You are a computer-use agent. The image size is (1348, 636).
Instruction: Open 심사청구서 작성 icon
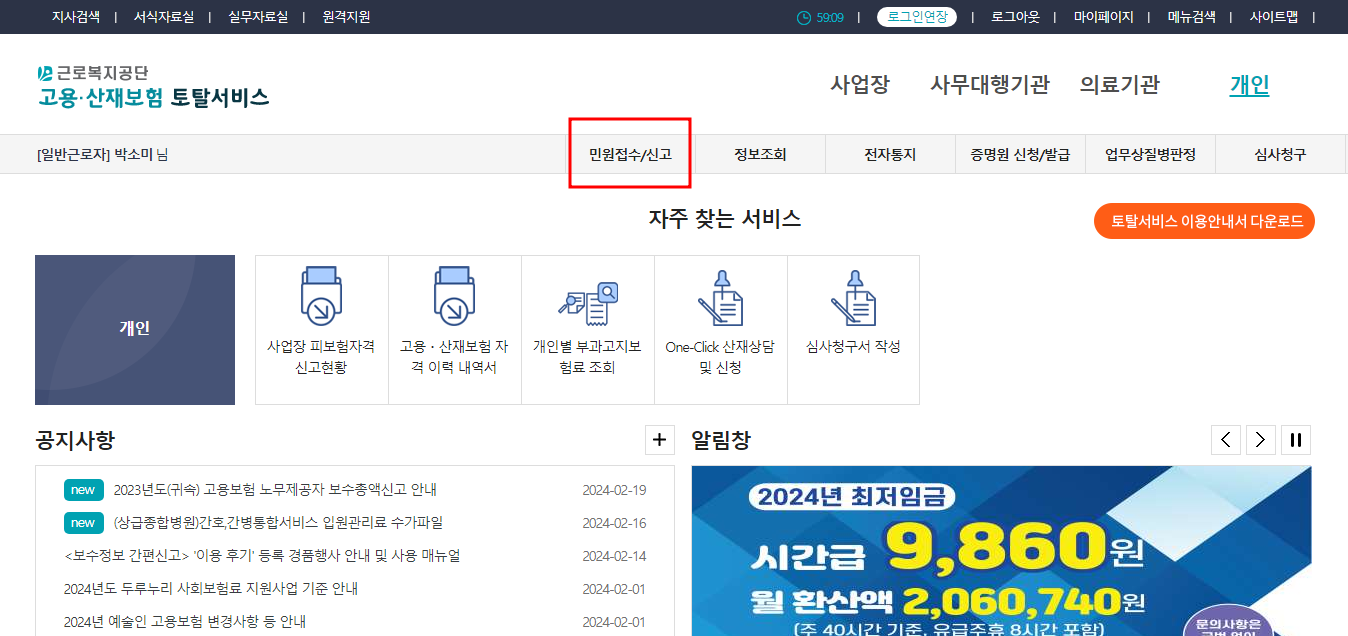click(x=853, y=298)
